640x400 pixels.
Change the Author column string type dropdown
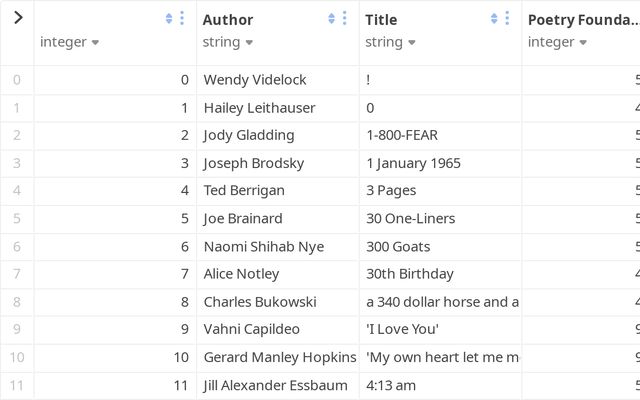coord(227,42)
